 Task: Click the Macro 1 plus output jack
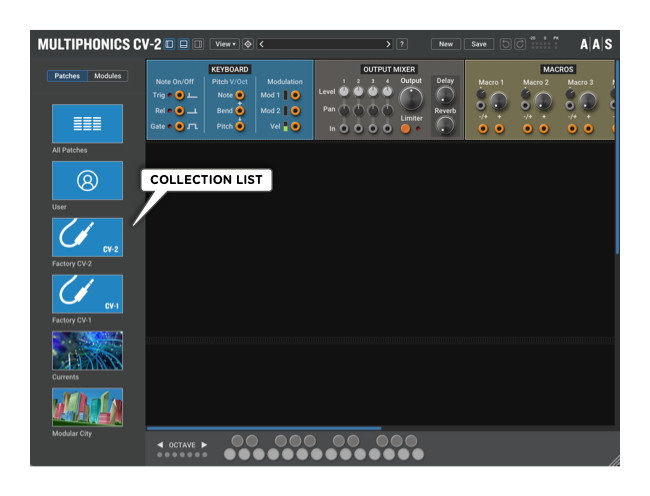coord(499,129)
